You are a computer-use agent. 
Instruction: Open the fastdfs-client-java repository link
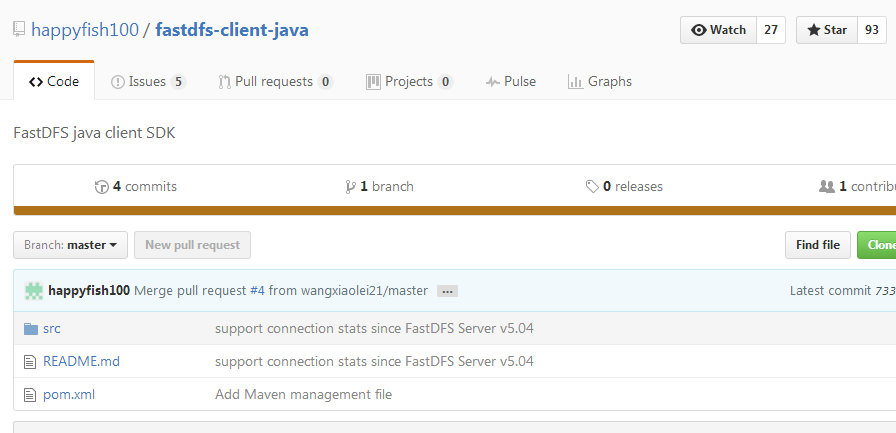pyautogui.click(x=232, y=30)
